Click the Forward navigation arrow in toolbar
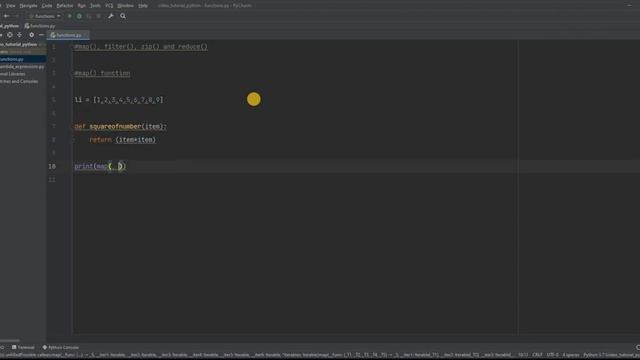The height and width of the screenshot is (360, 640). coord(16,16)
